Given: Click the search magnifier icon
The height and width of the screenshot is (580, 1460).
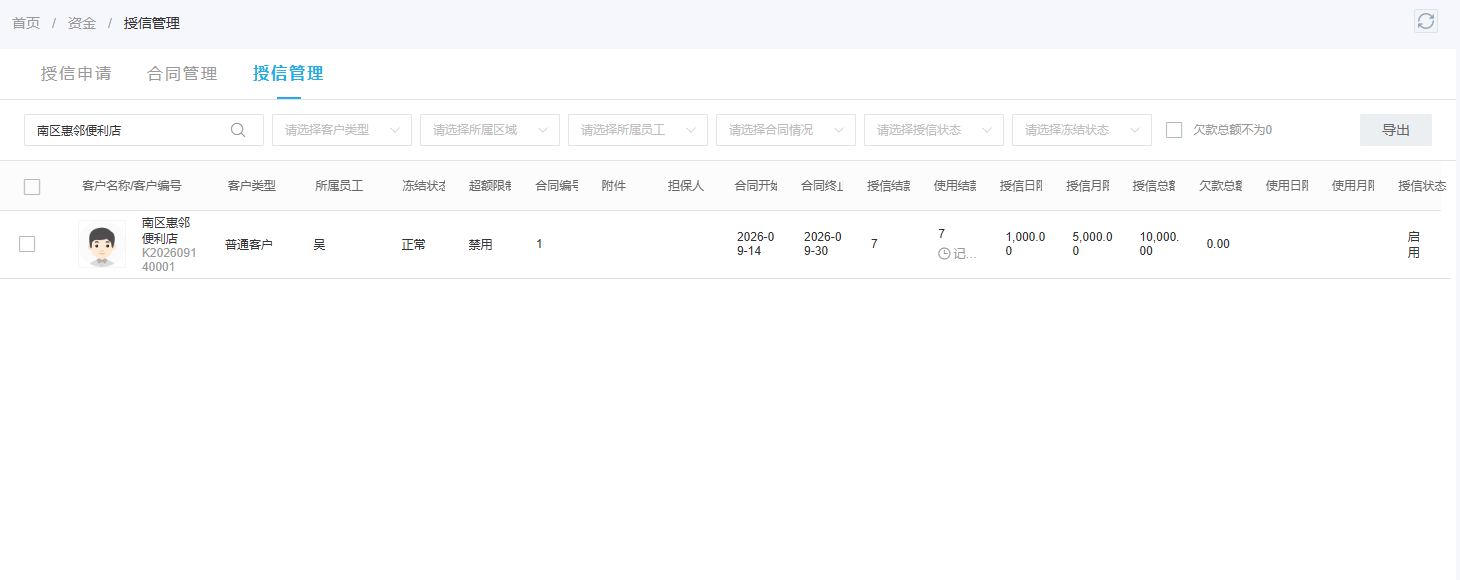Looking at the screenshot, I should point(238,130).
